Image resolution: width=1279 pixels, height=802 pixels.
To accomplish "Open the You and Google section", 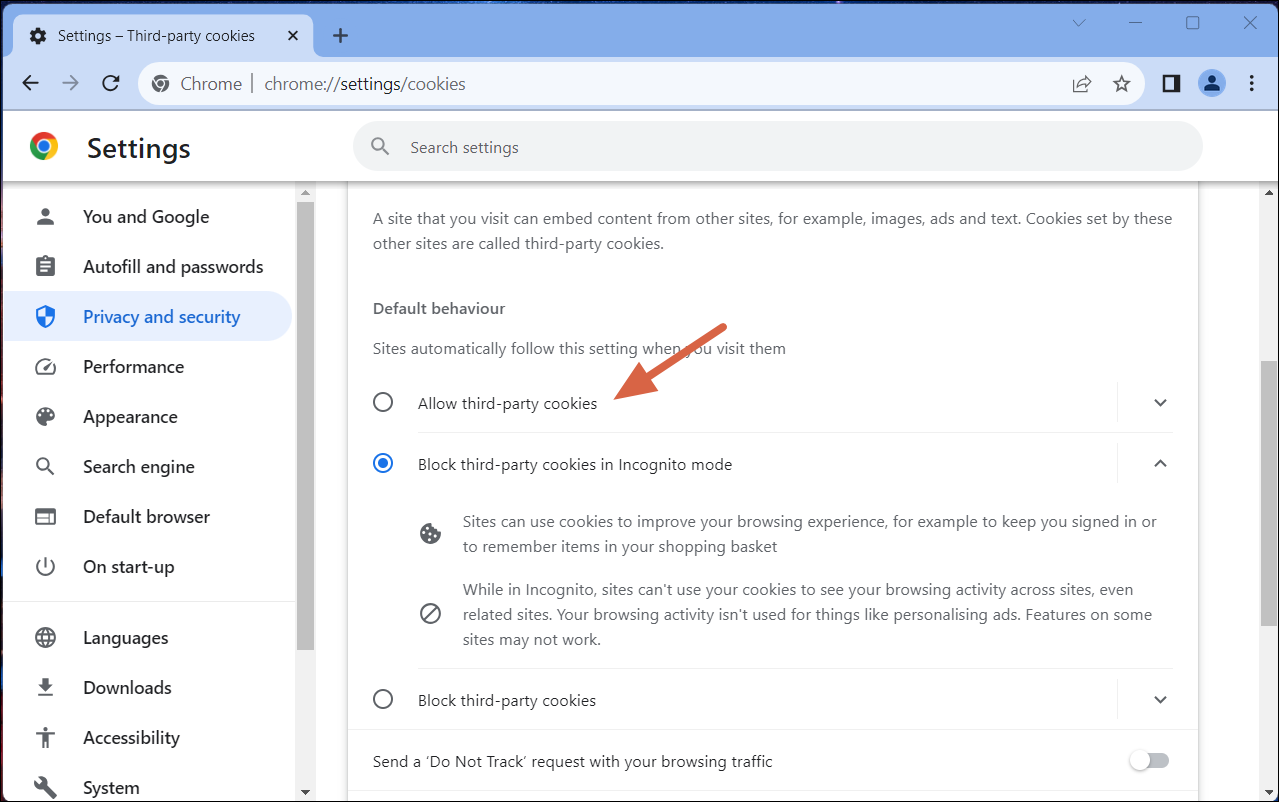I will (x=145, y=216).
